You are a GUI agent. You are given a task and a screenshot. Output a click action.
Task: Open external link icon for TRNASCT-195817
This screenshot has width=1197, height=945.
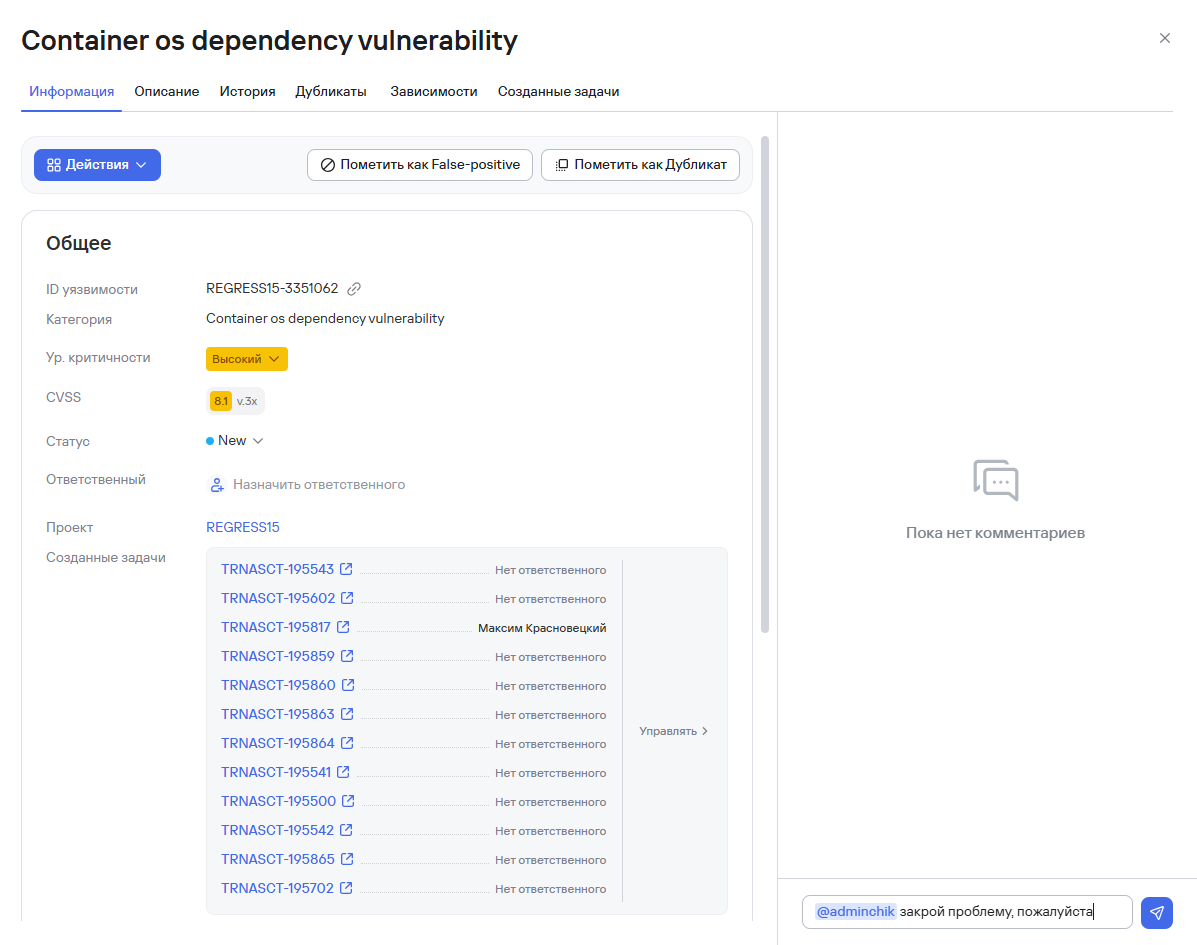point(344,627)
